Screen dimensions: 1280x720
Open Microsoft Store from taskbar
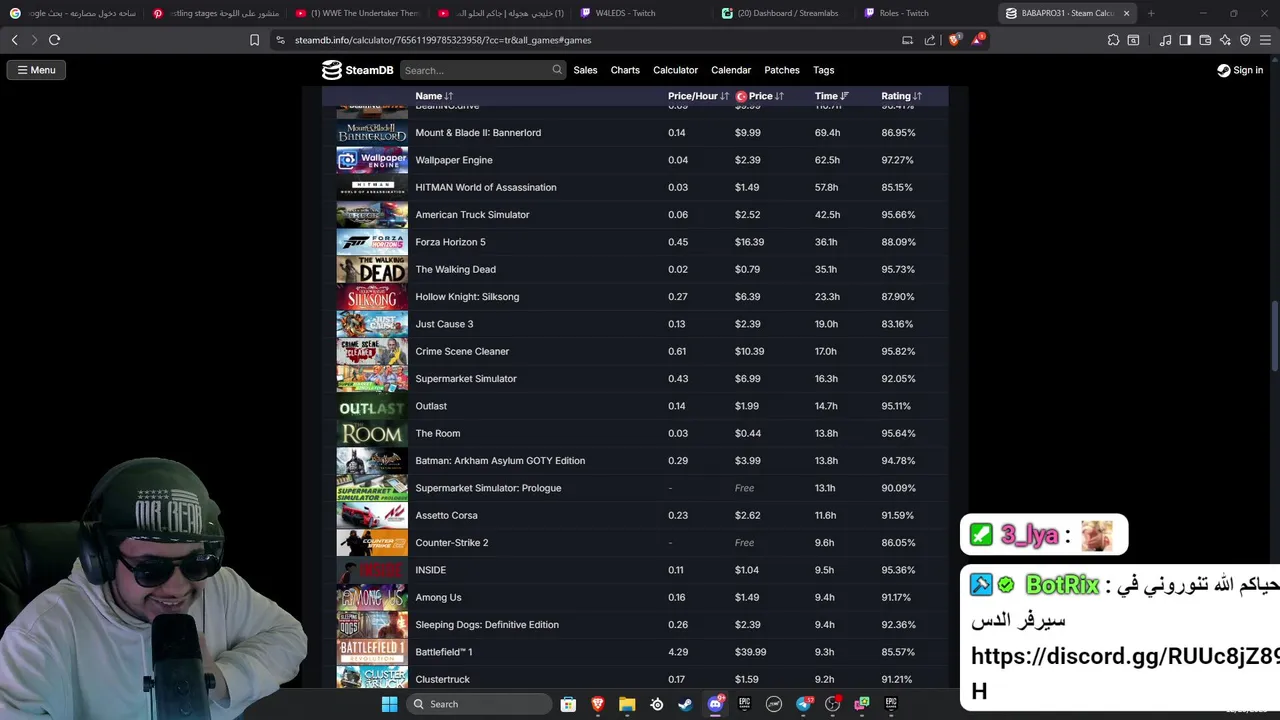click(568, 704)
